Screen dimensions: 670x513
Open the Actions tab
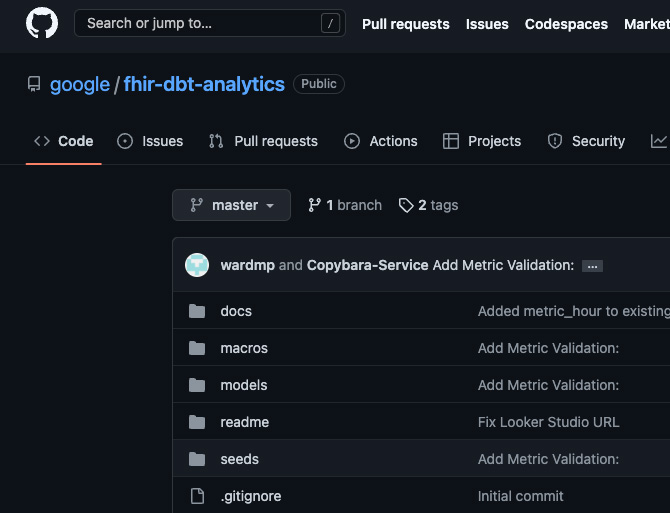[380, 141]
